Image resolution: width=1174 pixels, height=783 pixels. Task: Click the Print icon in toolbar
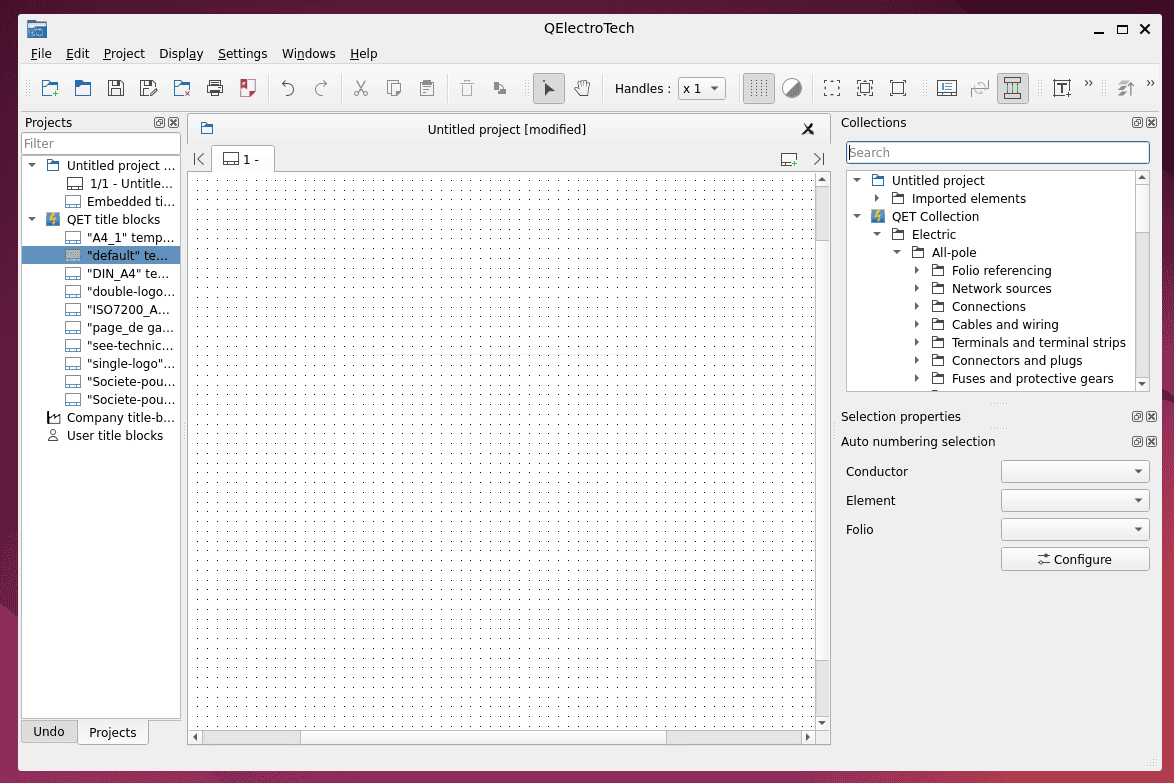click(215, 88)
